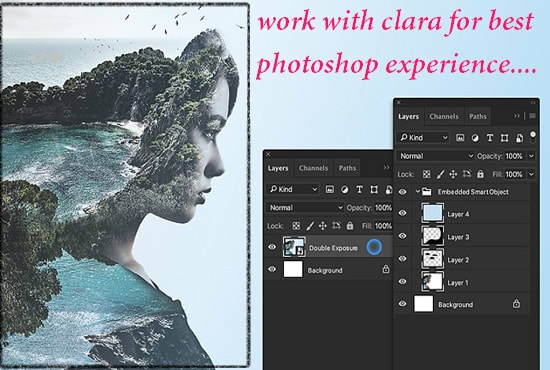Click Fill value in Embedded Smart Object panel
This screenshot has height=370, width=550.
pyautogui.click(x=514, y=174)
